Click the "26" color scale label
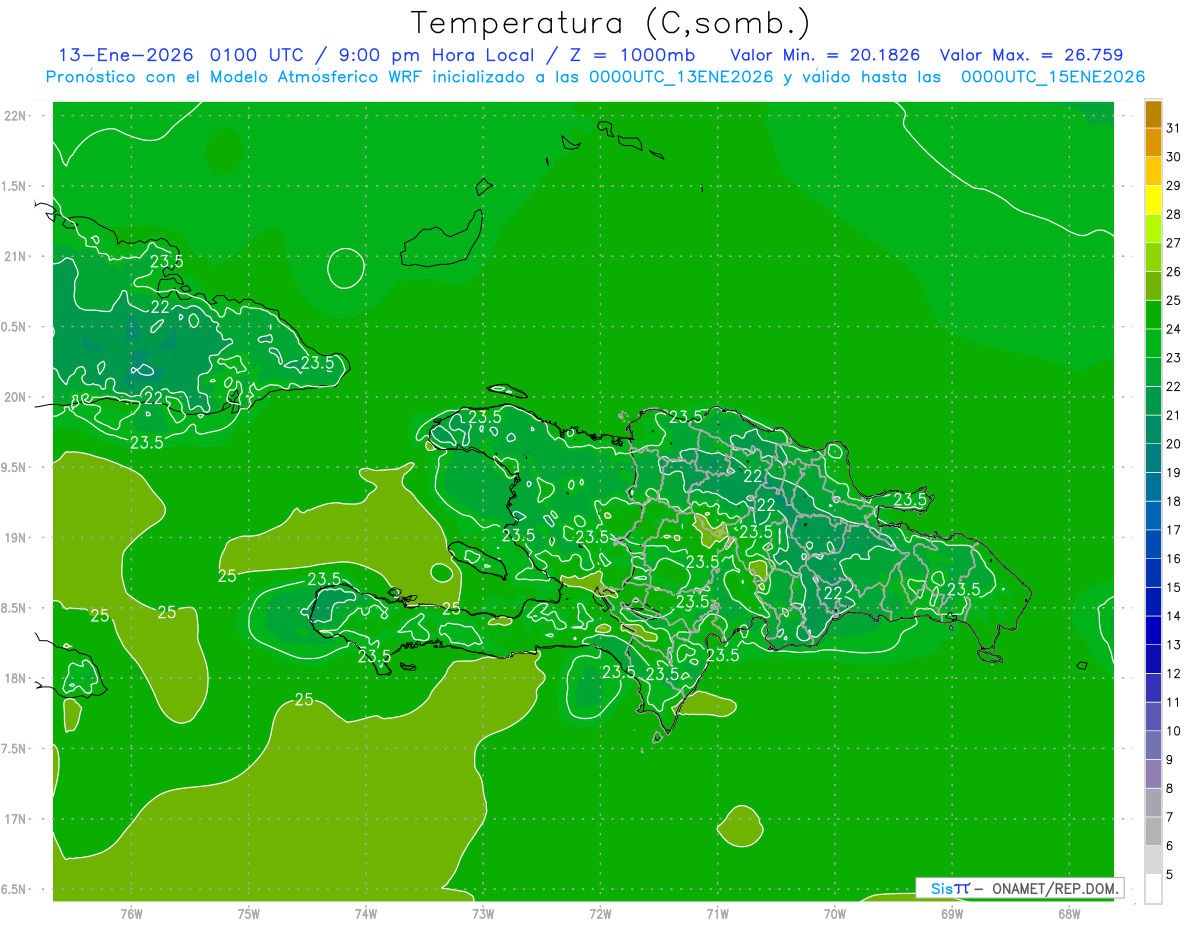This screenshot has height=927, width=1200. (x=1174, y=271)
